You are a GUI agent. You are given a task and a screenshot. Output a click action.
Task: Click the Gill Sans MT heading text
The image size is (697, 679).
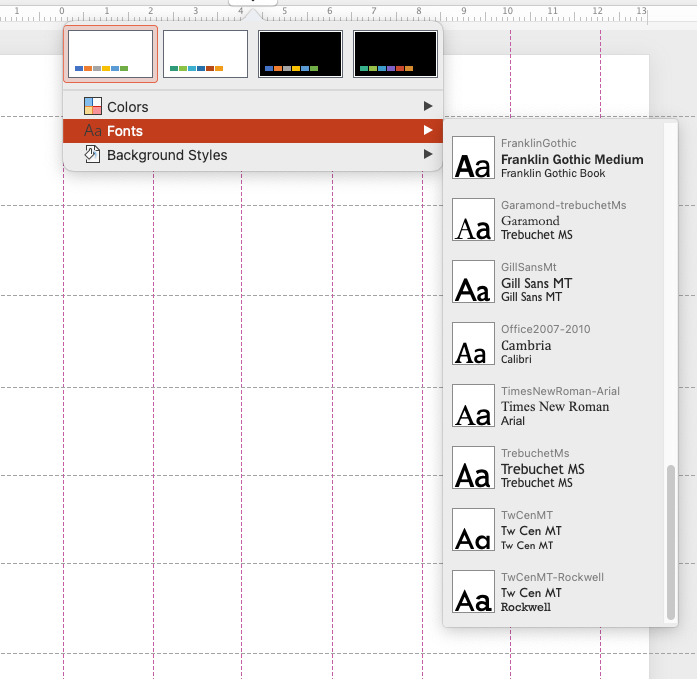[537, 283]
